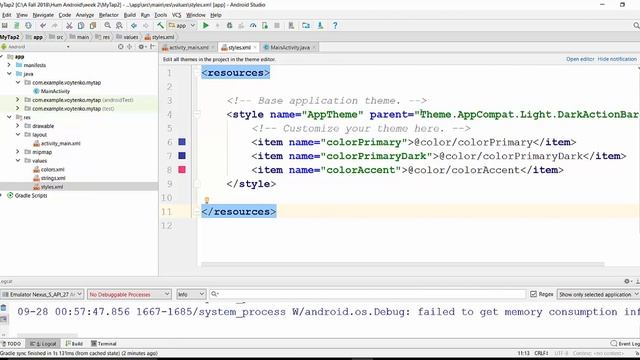The image size is (640, 360).
Task: Click the Find magnifier icon
Action: click(107, 26)
